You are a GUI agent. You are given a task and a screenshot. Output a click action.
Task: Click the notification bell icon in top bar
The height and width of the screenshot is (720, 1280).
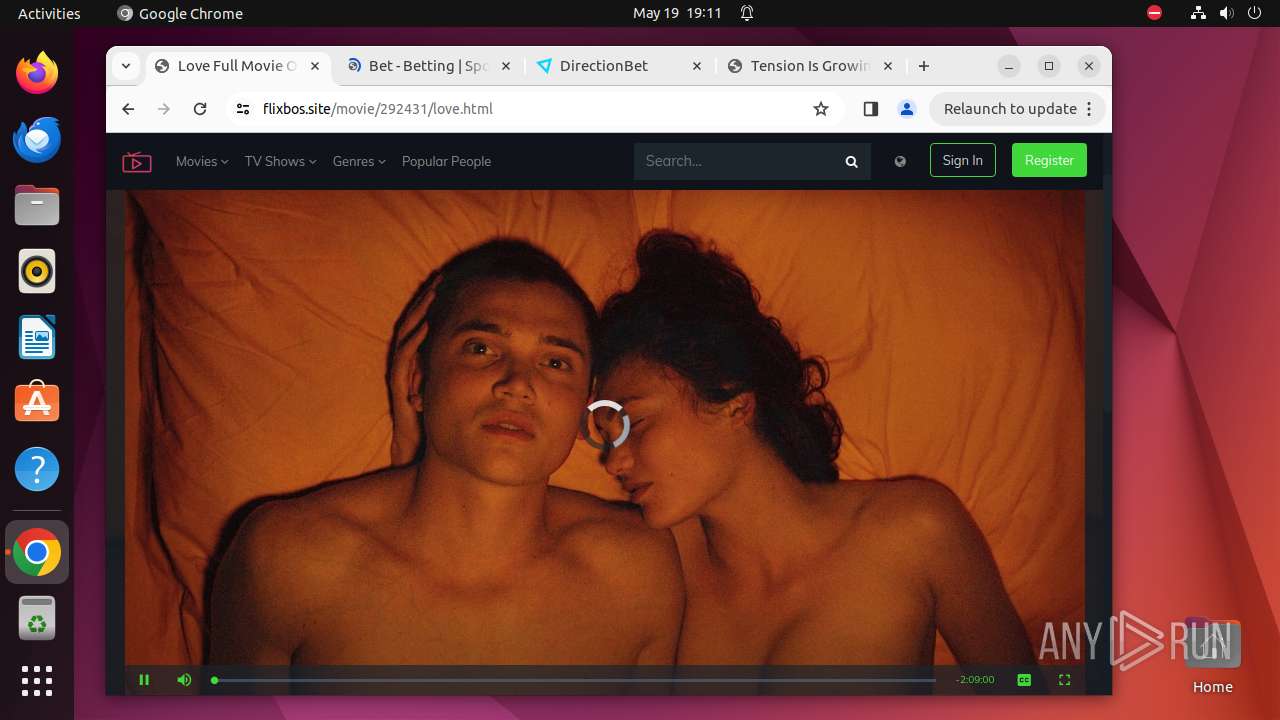(747, 13)
